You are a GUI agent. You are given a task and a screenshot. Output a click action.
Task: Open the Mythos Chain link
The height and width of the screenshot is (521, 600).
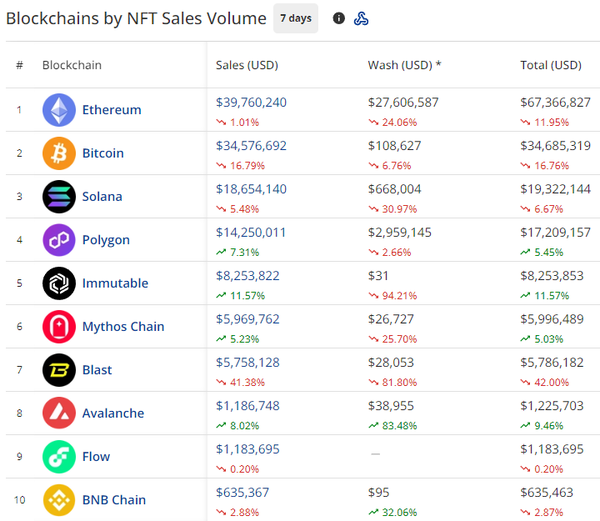123,326
